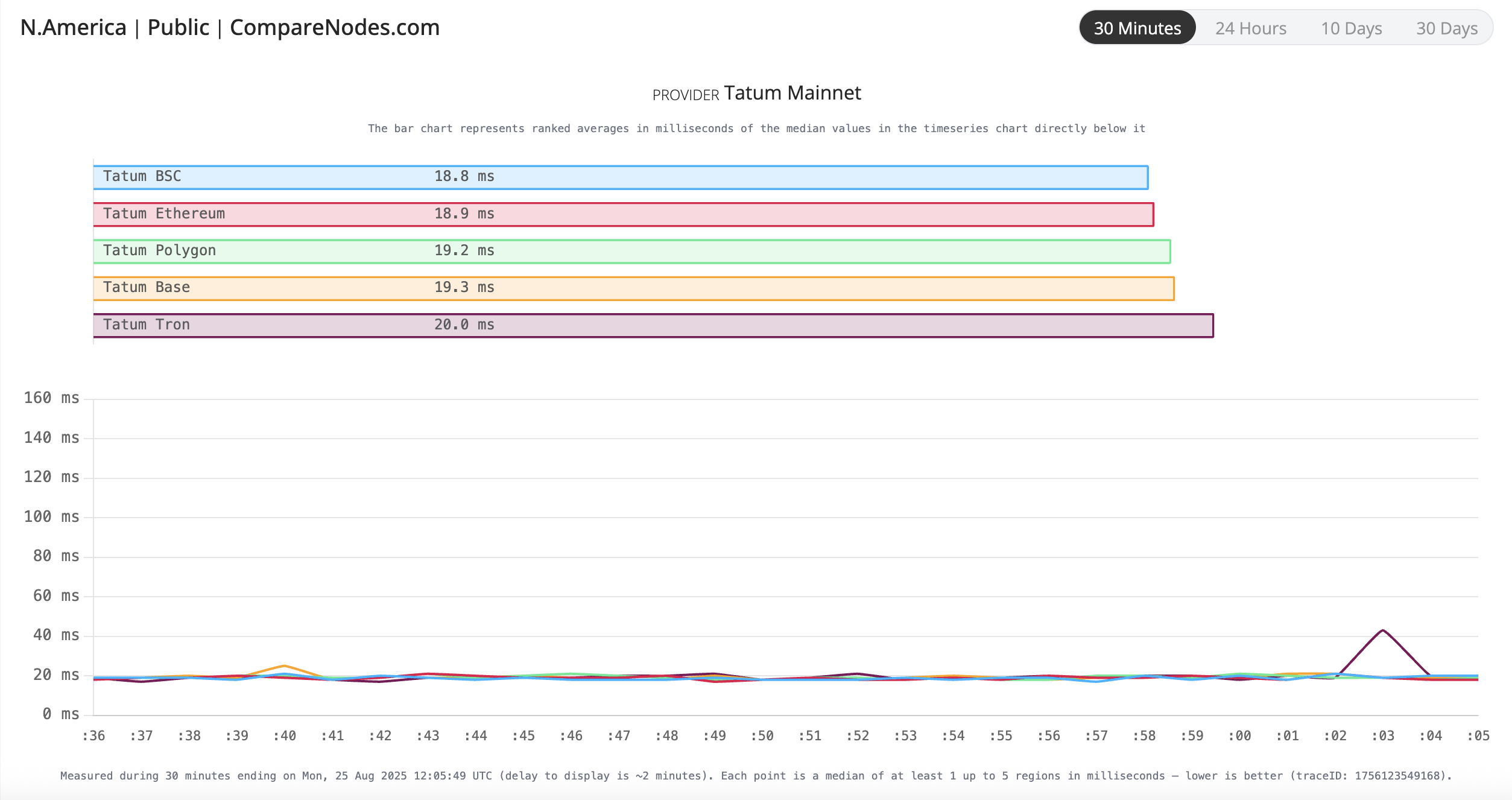Click the '0 ms' y-axis label
Viewport: 1512px width, 800px height.
(61, 714)
